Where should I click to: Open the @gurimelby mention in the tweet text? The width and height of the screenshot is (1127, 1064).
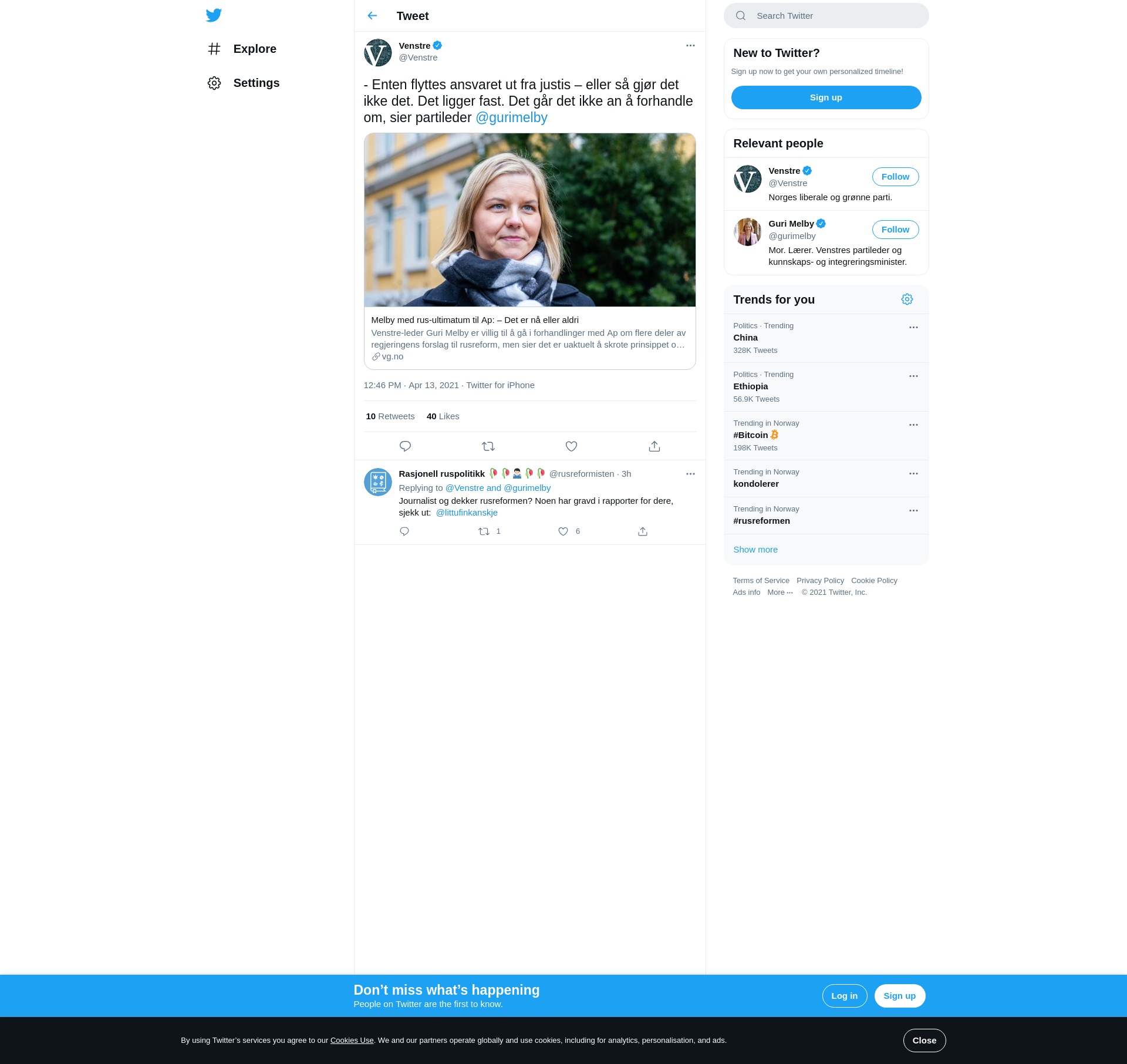[x=511, y=117]
